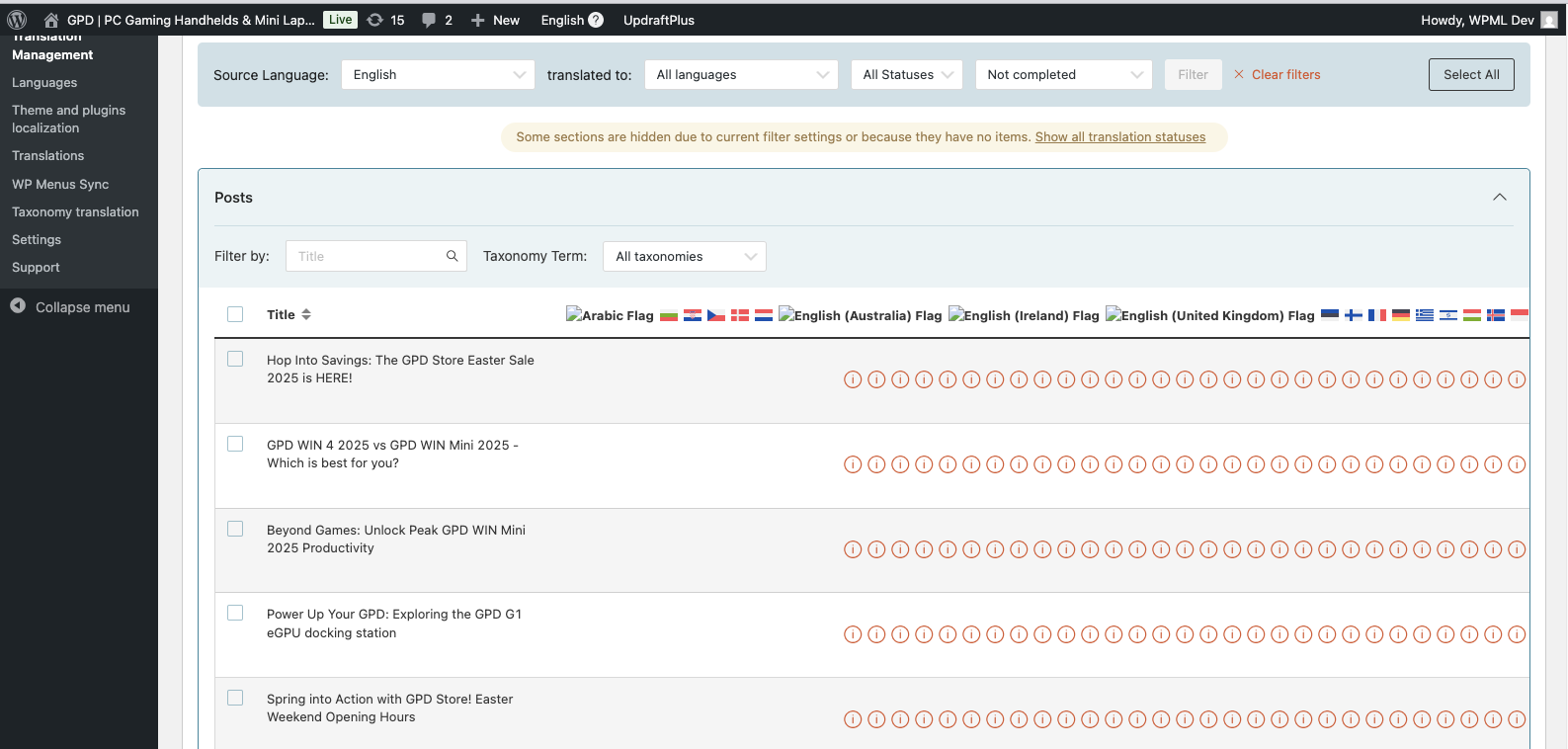Viewport: 1568px width, 749px height.
Task: Open Support in the sidebar
Action: point(36,268)
